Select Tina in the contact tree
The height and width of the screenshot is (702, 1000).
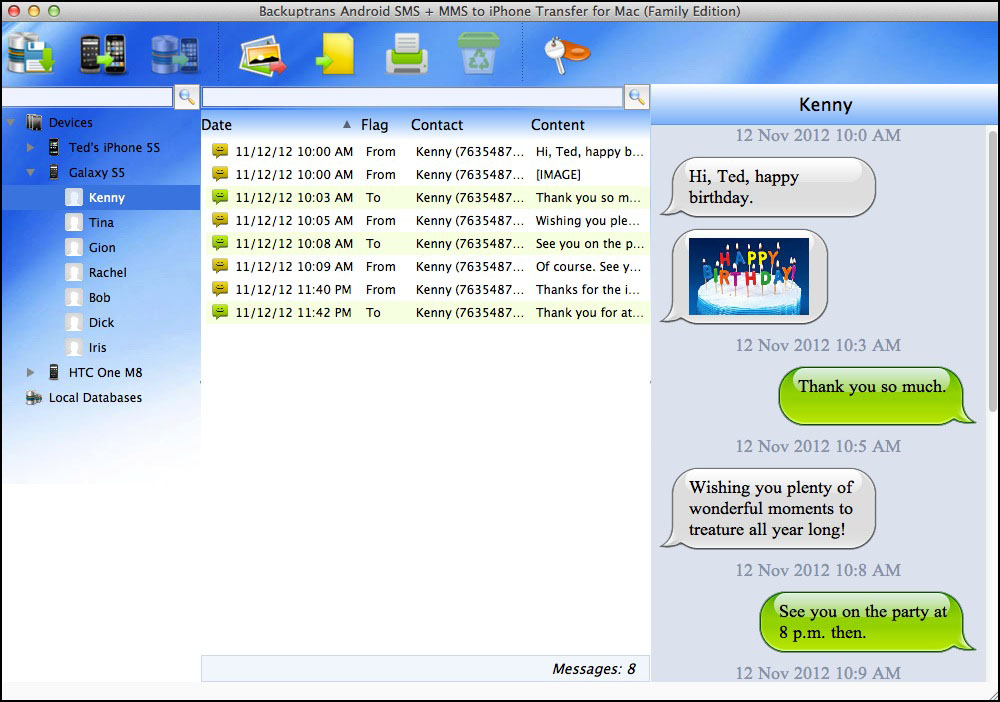tap(101, 223)
